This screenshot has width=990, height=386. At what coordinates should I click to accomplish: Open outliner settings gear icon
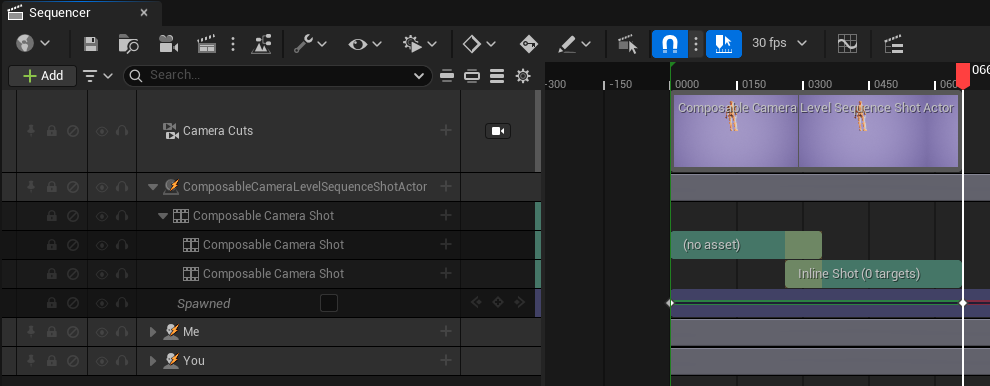523,76
